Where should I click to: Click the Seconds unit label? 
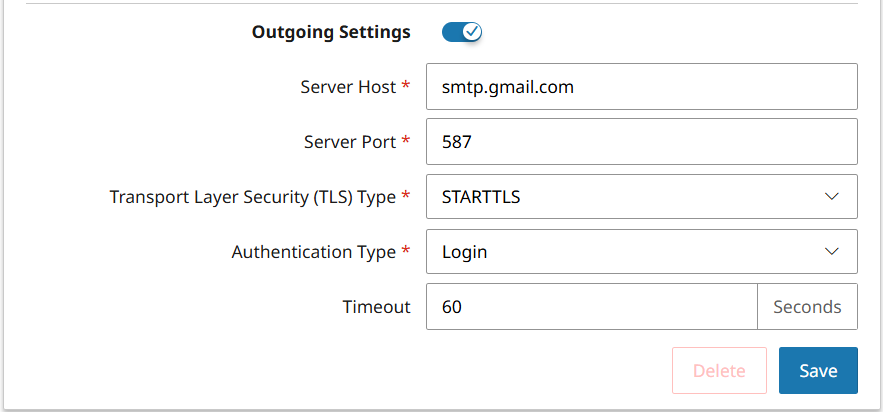click(x=808, y=307)
